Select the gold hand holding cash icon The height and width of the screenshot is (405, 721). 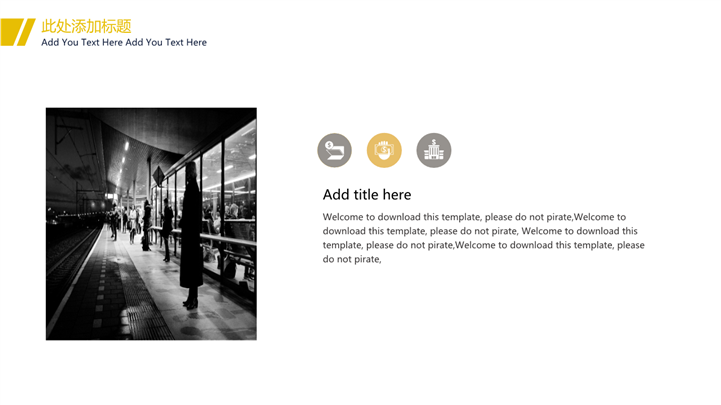click(384, 151)
